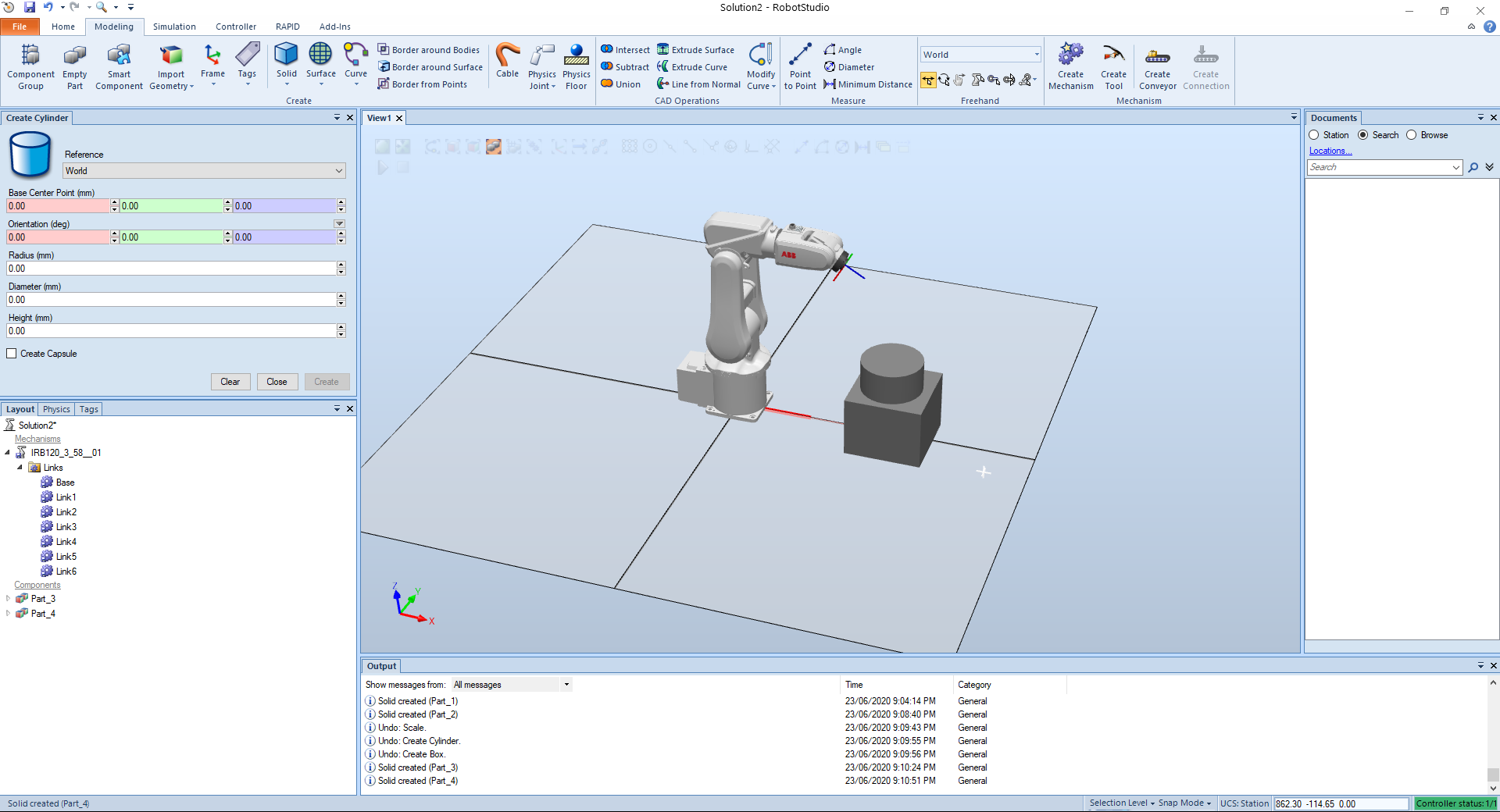The height and width of the screenshot is (812, 1500).
Task: Expand the Part_3 tree node
Action: click(x=9, y=599)
